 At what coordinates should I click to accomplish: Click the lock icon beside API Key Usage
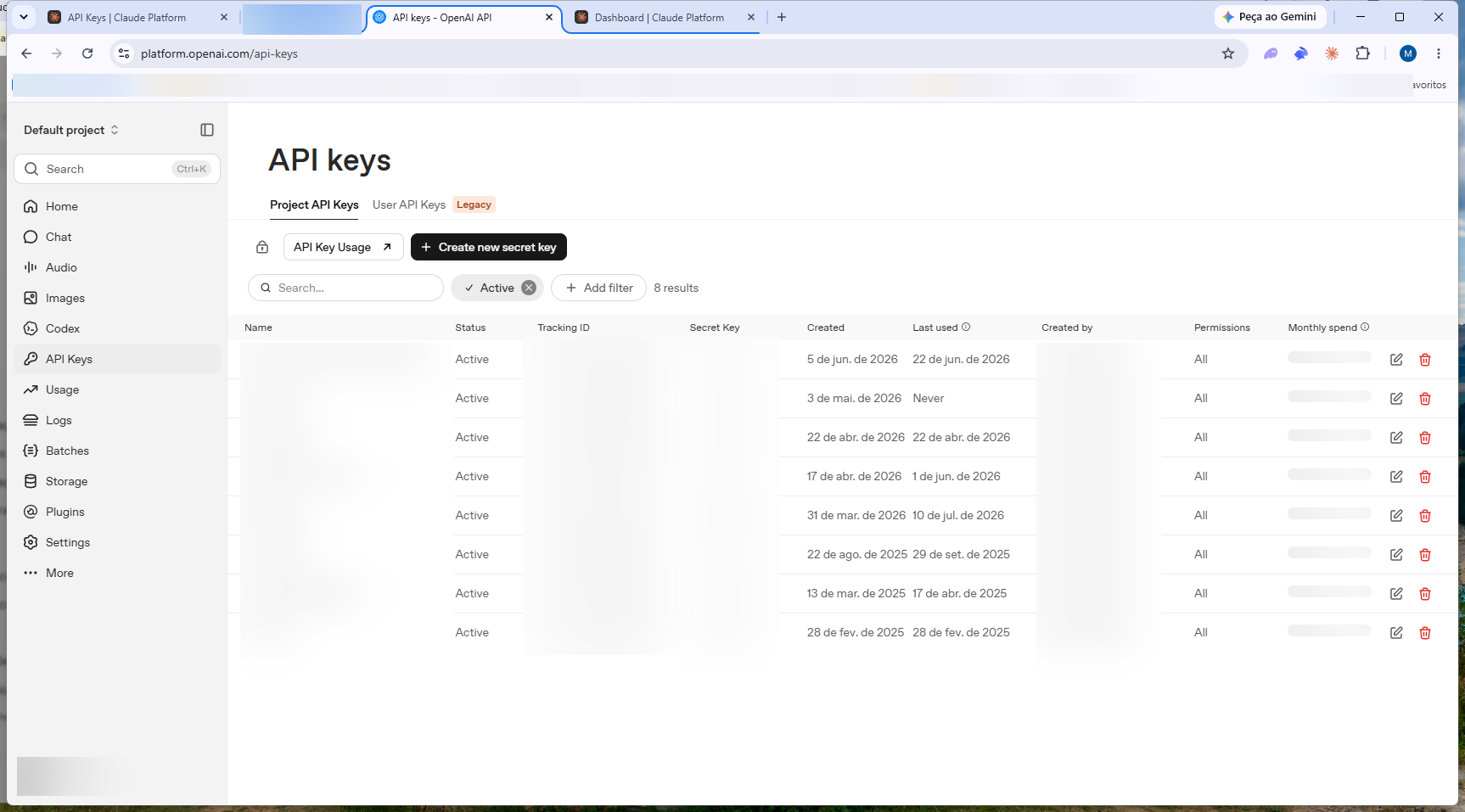click(x=262, y=247)
